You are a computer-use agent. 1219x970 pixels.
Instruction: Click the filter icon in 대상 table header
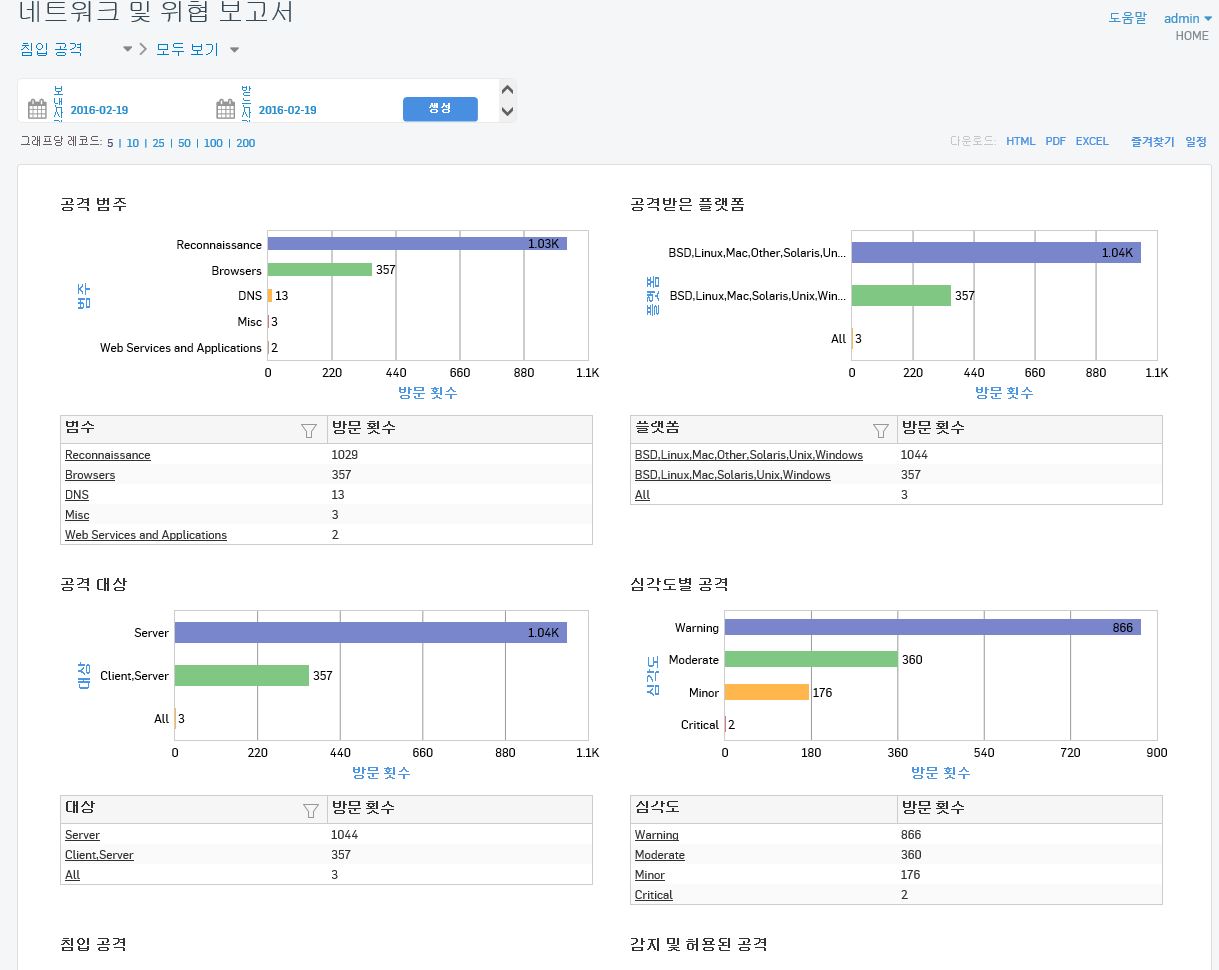(310, 811)
